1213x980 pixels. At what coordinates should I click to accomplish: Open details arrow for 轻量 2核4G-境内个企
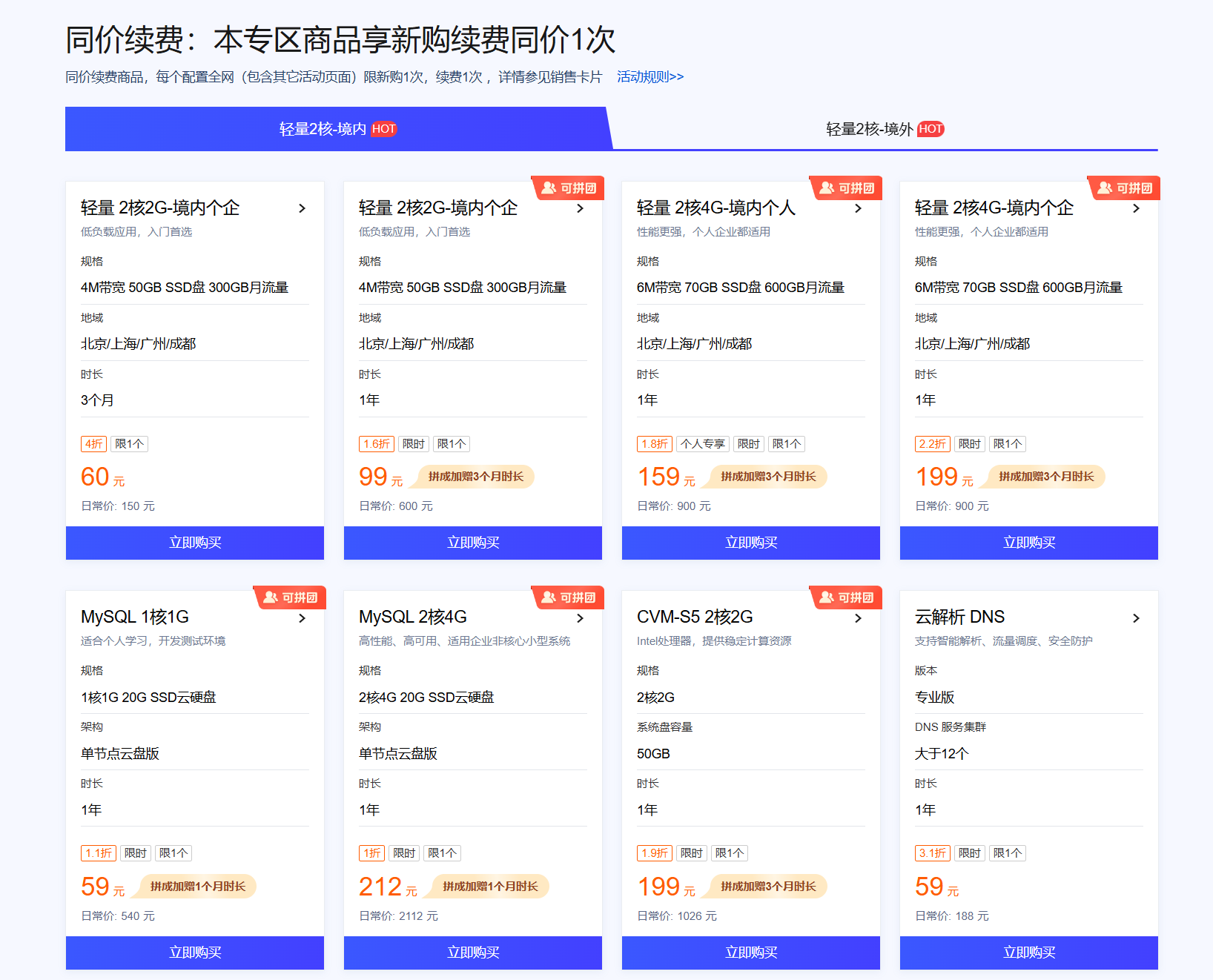[1136, 208]
